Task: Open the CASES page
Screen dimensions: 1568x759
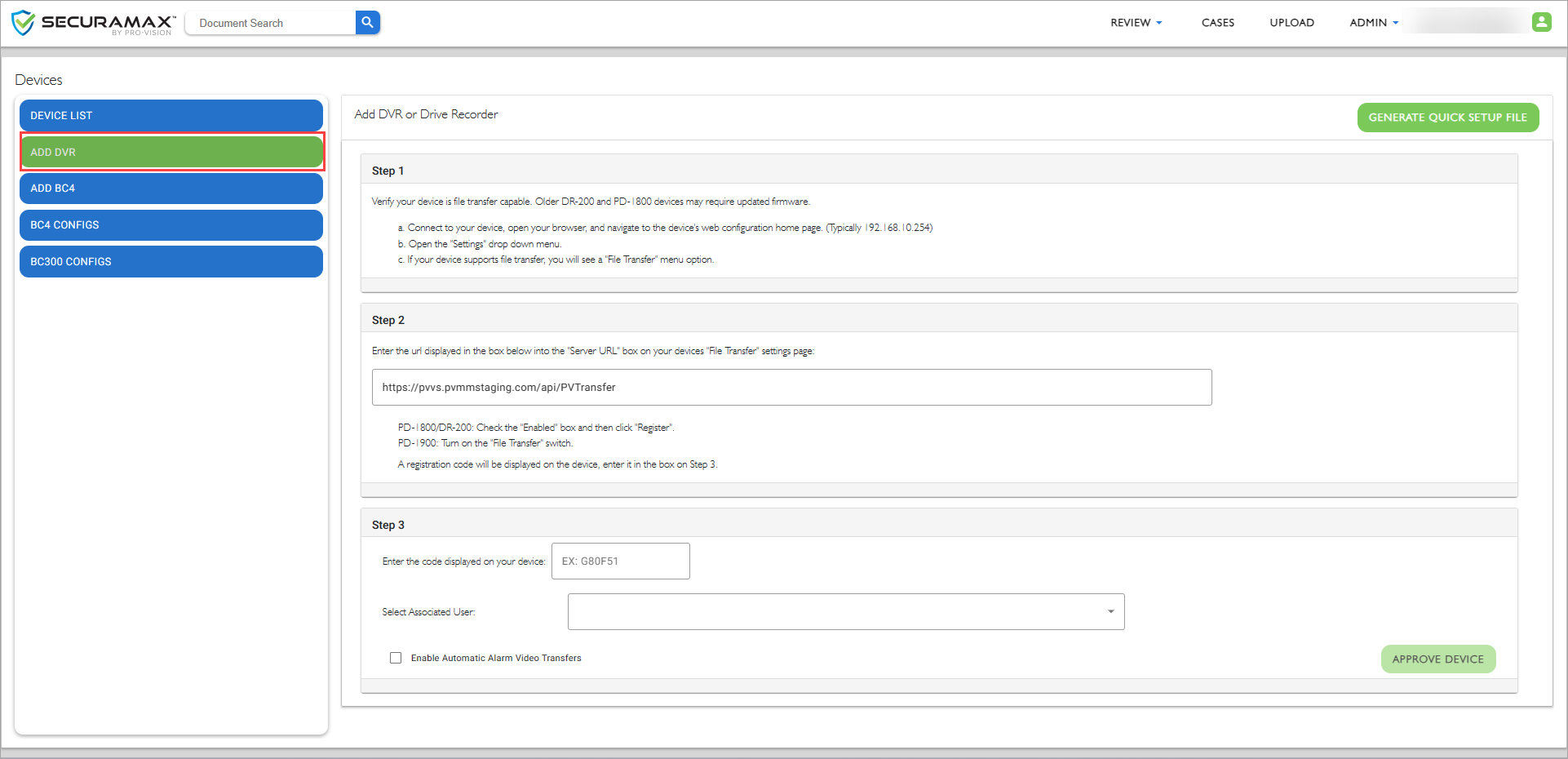Action: (1217, 23)
